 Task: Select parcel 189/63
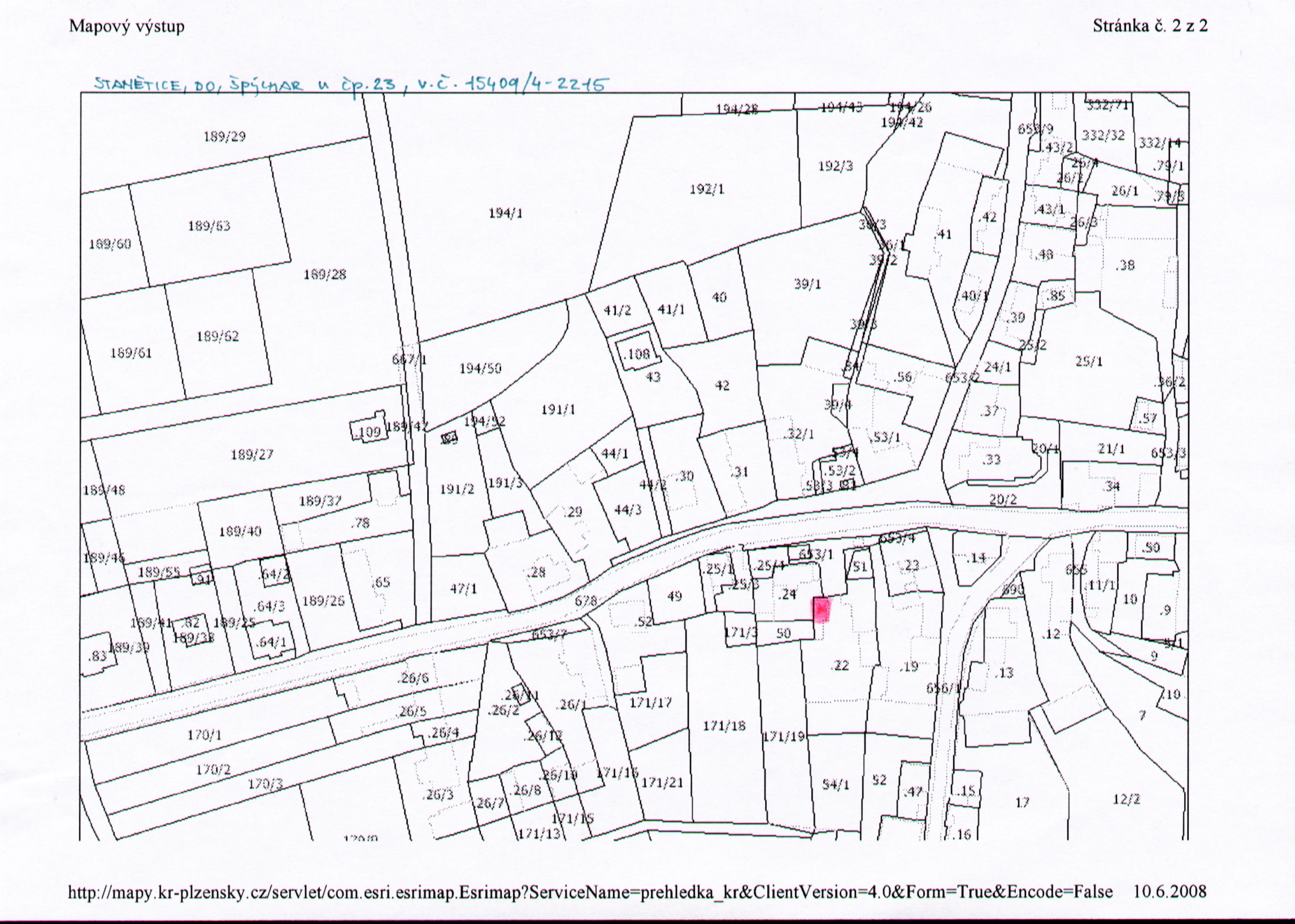click(x=209, y=226)
